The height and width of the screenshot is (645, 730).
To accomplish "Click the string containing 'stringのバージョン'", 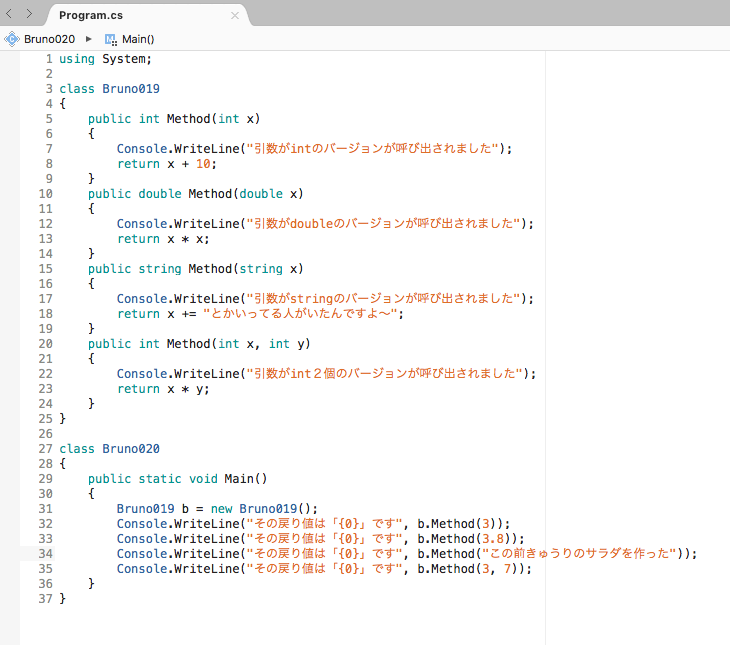I will click(383, 299).
